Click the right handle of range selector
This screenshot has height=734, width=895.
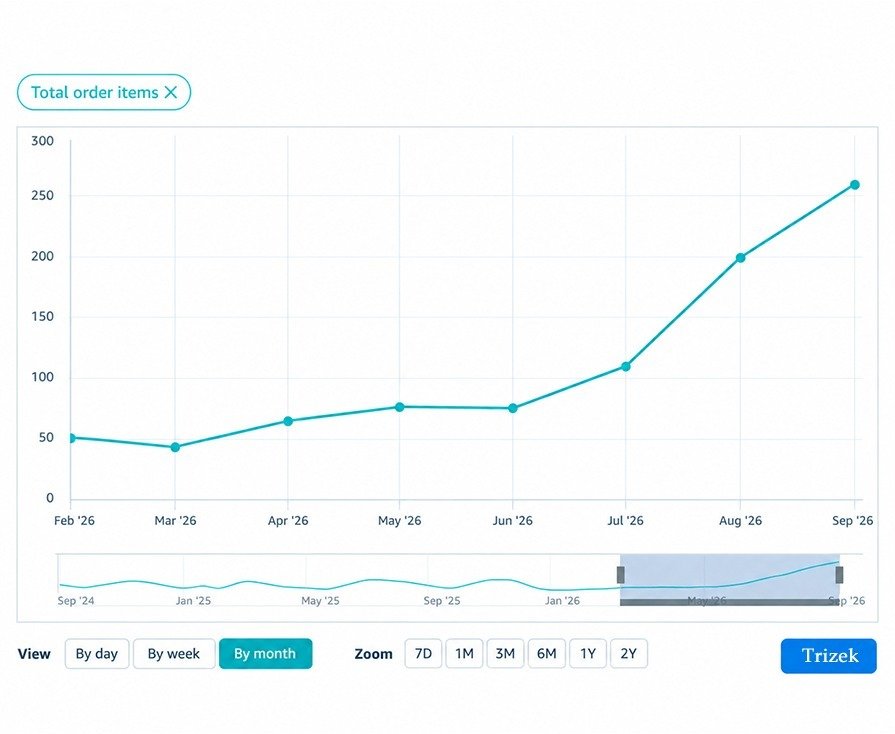(839, 575)
